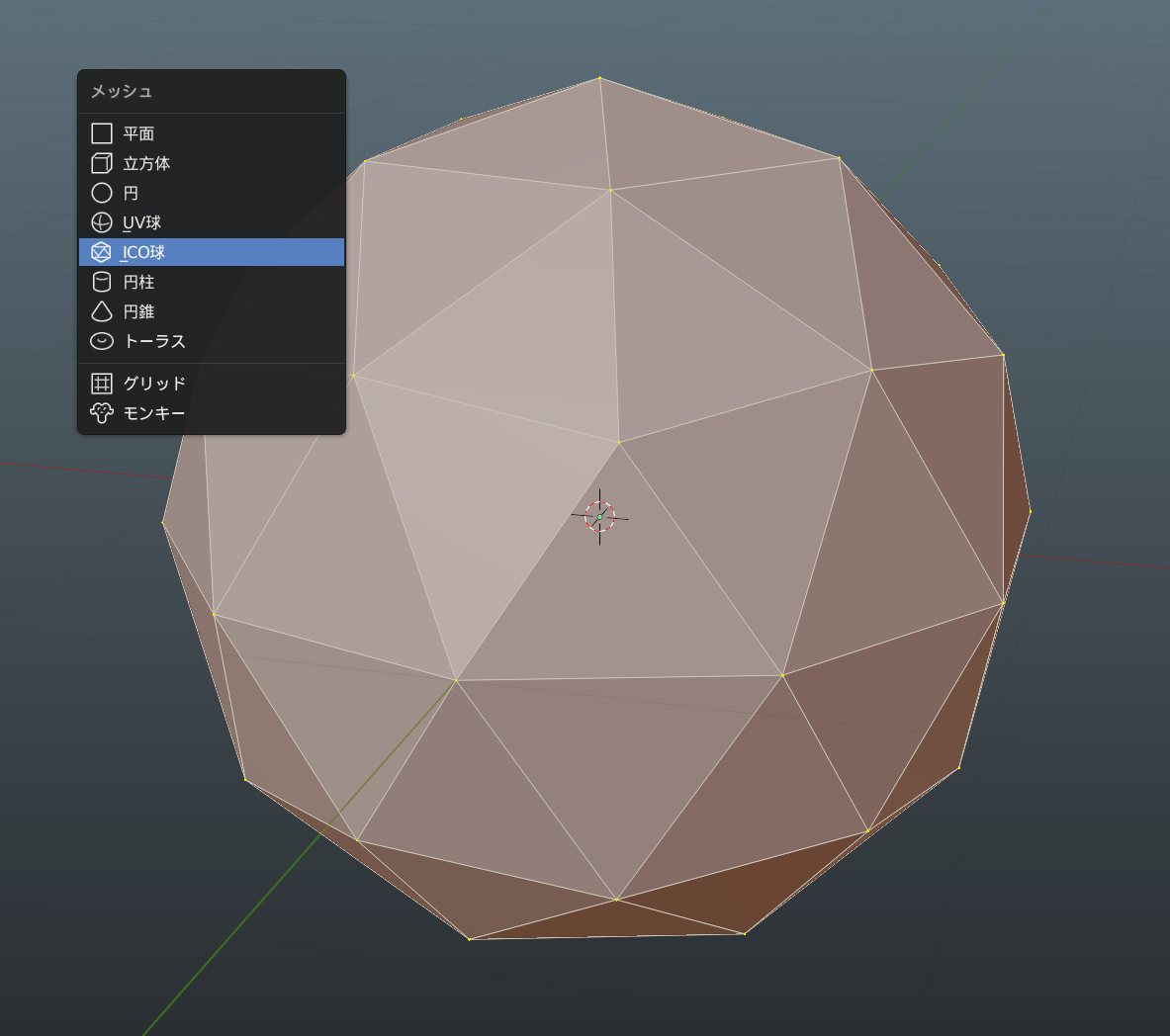This screenshot has height=1036, width=1170.
Task: Click the torus icon next to トーラス
Action: tap(102, 341)
